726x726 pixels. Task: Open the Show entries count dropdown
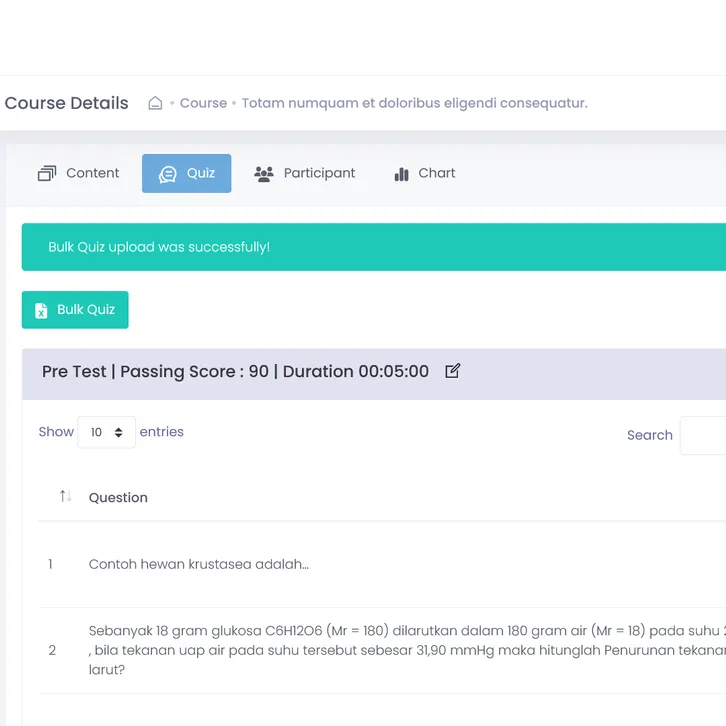[106, 432]
